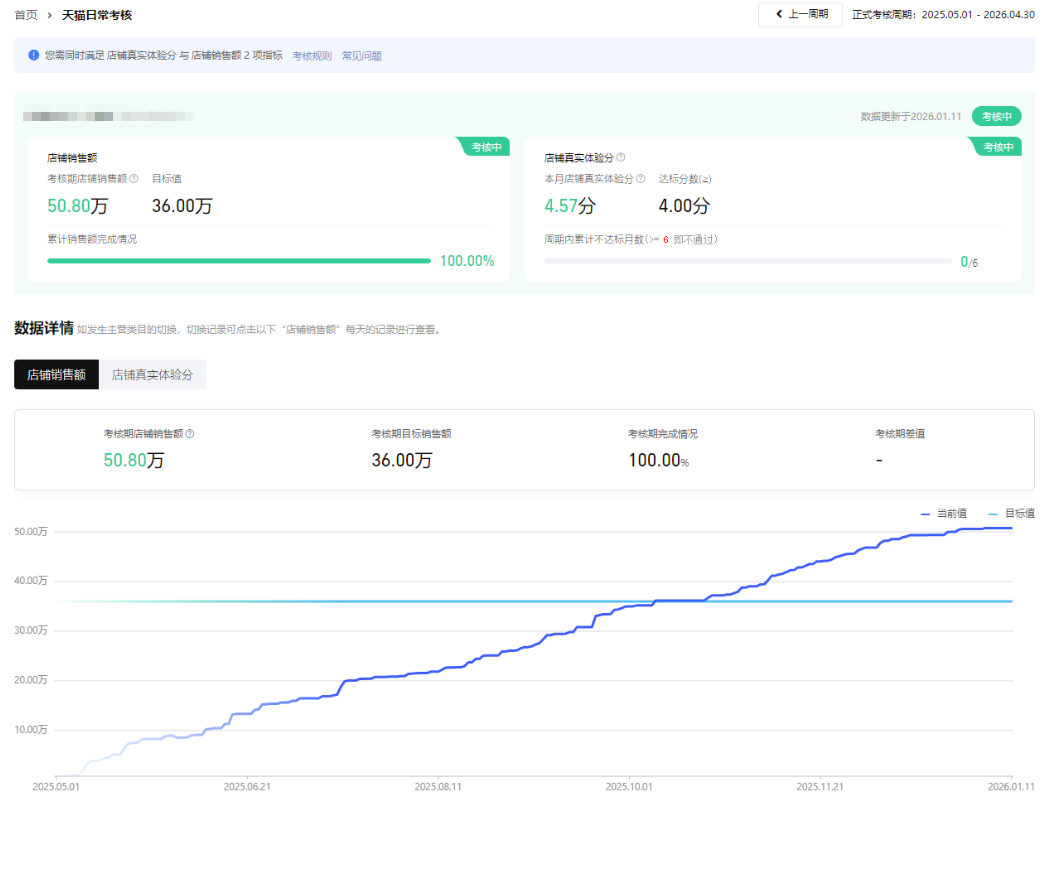Click the green 累计销售额完成情况 progress bar
Viewport: 1040px width, 895px height.
(239, 261)
